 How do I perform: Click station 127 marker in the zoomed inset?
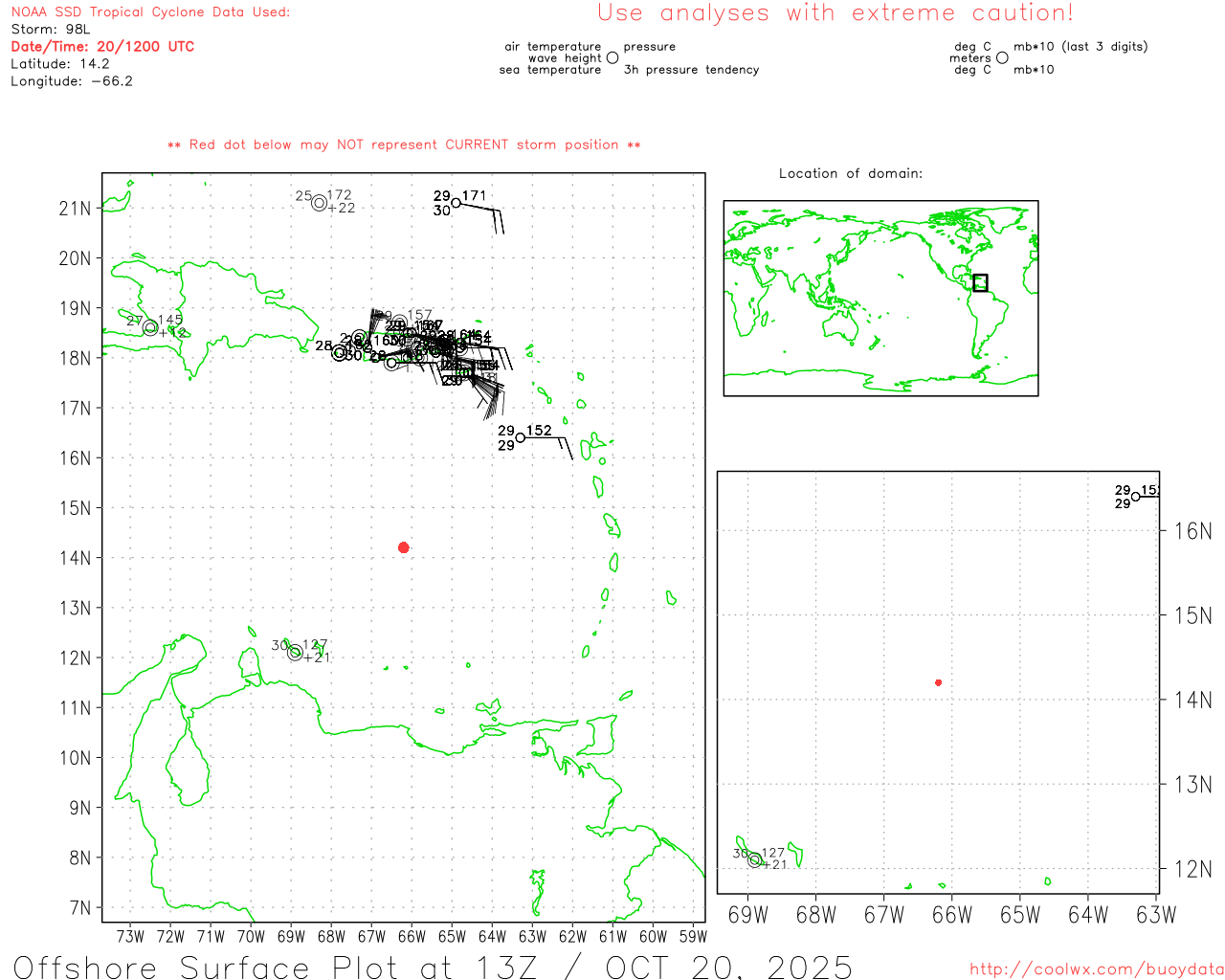pyautogui.click(x=754, y=859)
